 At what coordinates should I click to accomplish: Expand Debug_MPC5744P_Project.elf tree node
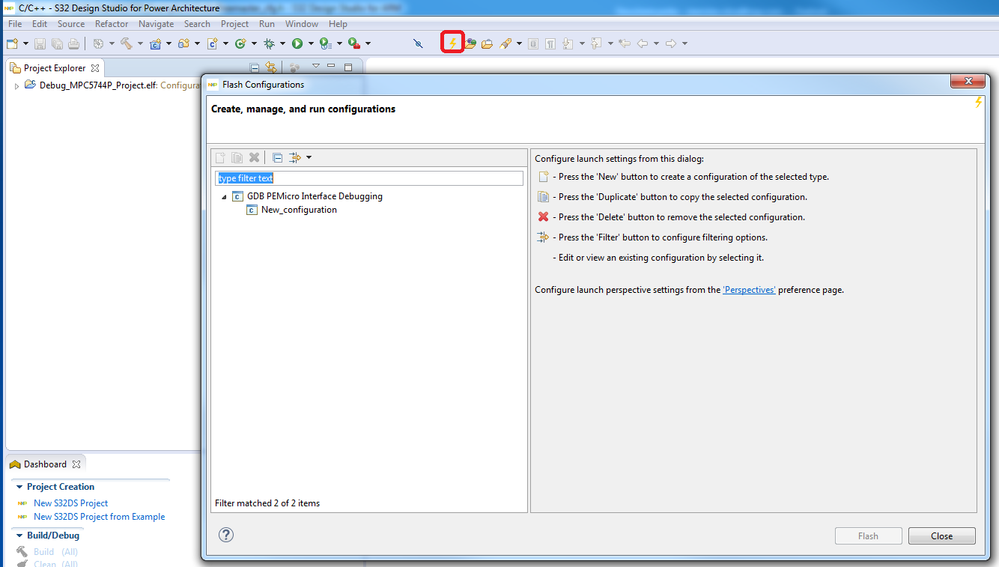point(17,86)
